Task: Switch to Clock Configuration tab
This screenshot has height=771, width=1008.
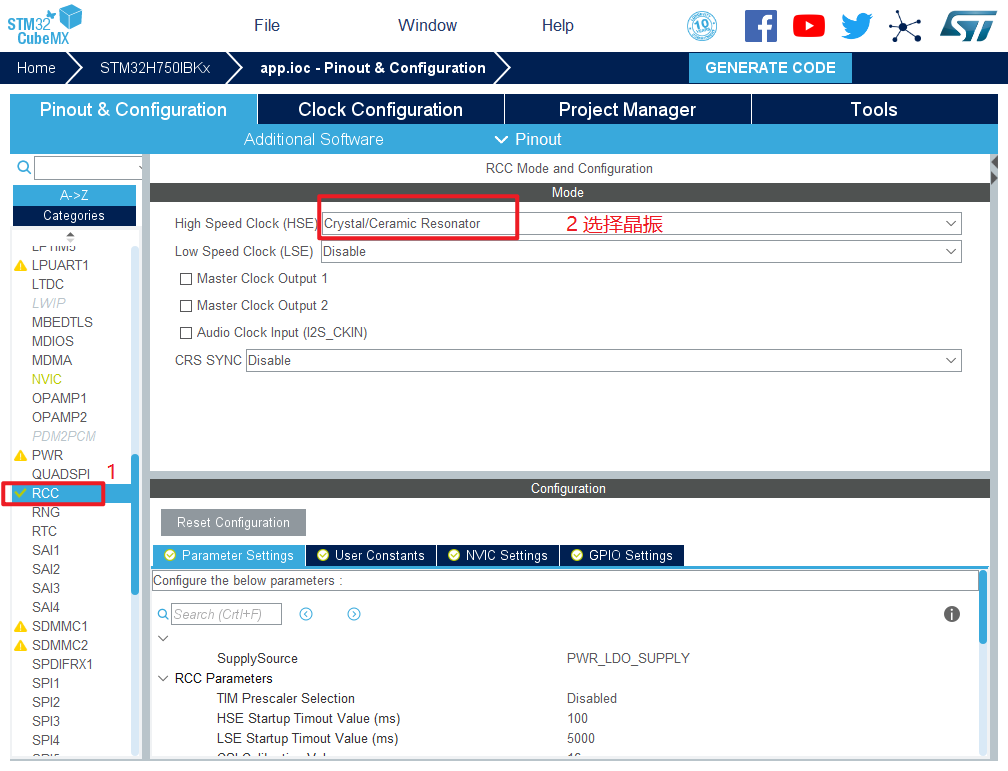Action: tap(380, 110)
